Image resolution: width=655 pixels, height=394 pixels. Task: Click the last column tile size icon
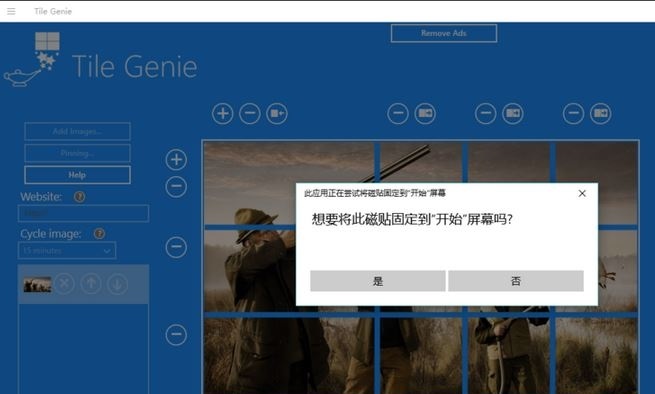[x=601, y=114]
